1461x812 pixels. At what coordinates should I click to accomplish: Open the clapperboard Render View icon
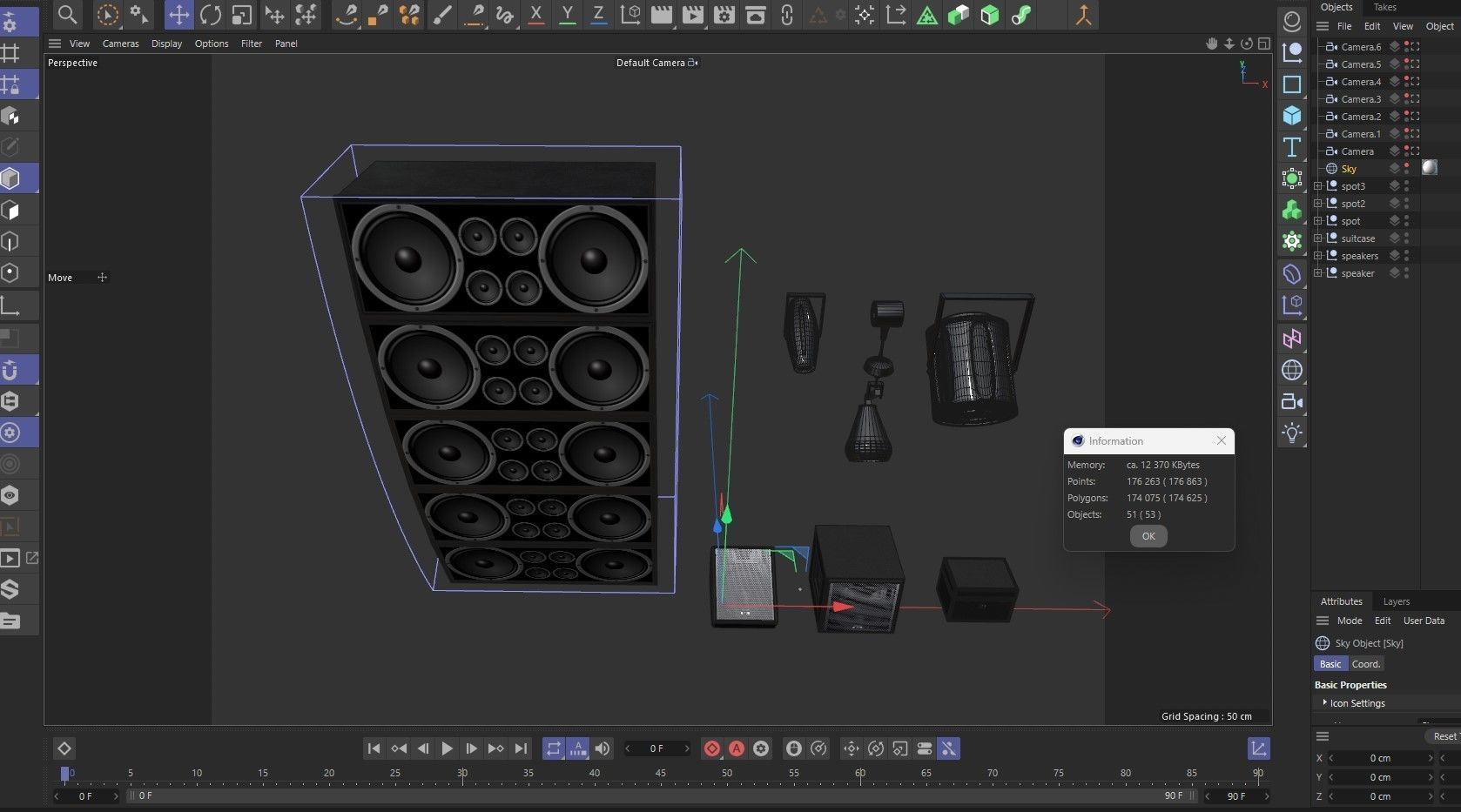(662, 14)
